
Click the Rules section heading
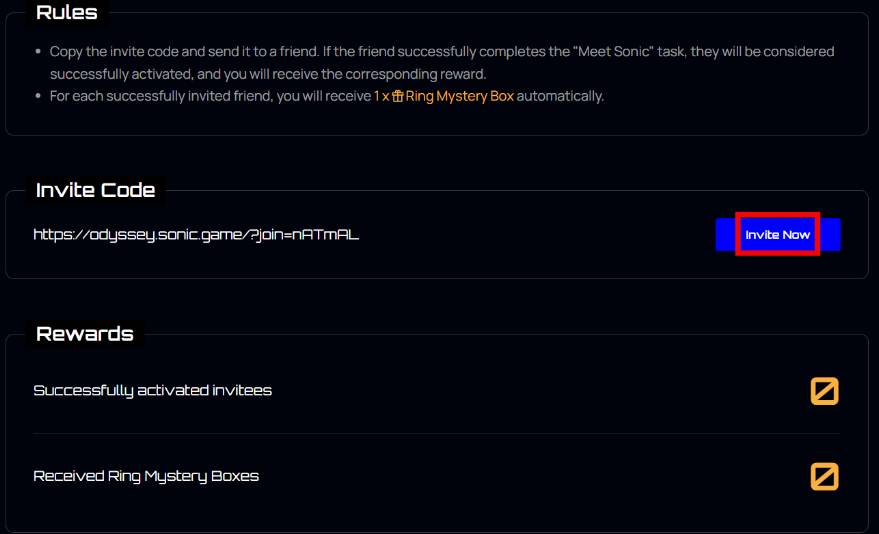tap(67, 12)
